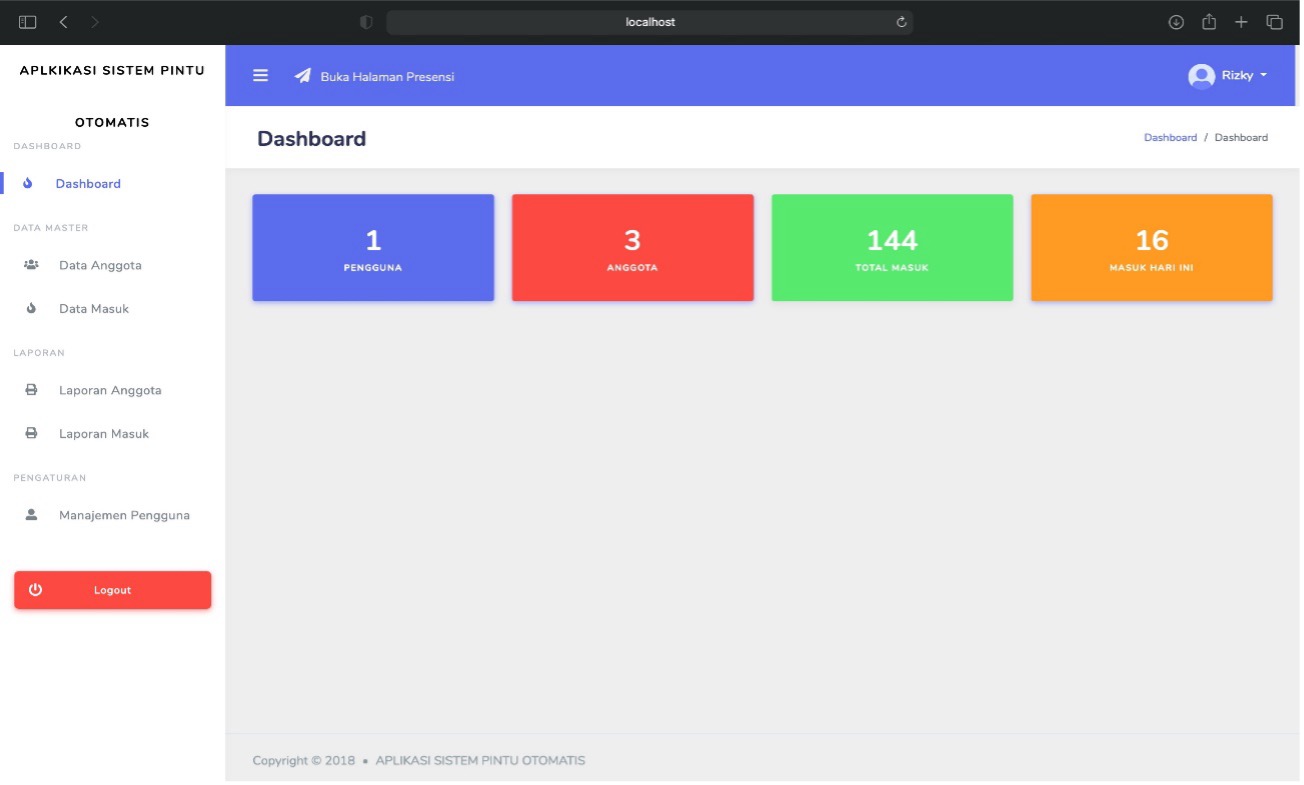1304x785 pixels.
Task: Click the power icon on Logout
Action: coord(35,590)
